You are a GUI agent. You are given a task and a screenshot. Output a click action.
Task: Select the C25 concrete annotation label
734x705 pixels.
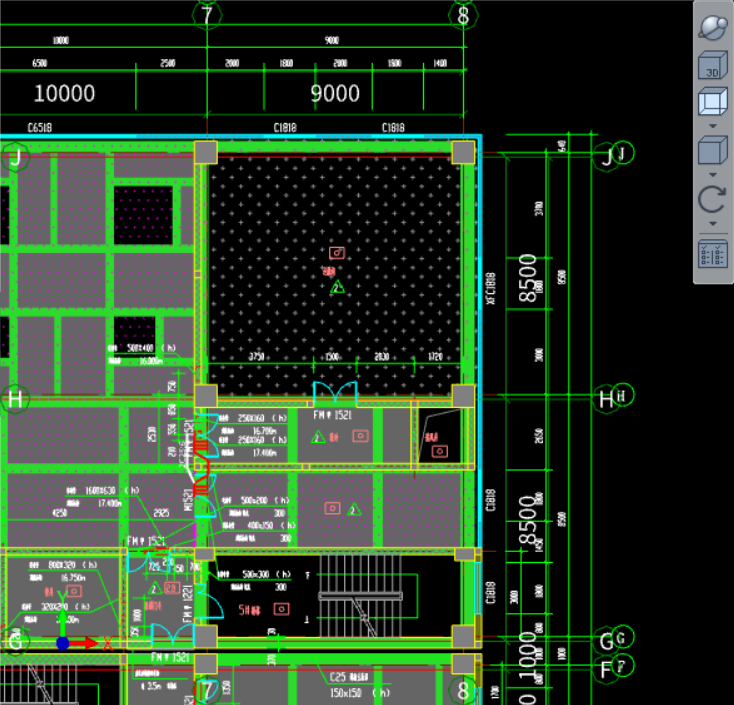click(x=349, y=677)
